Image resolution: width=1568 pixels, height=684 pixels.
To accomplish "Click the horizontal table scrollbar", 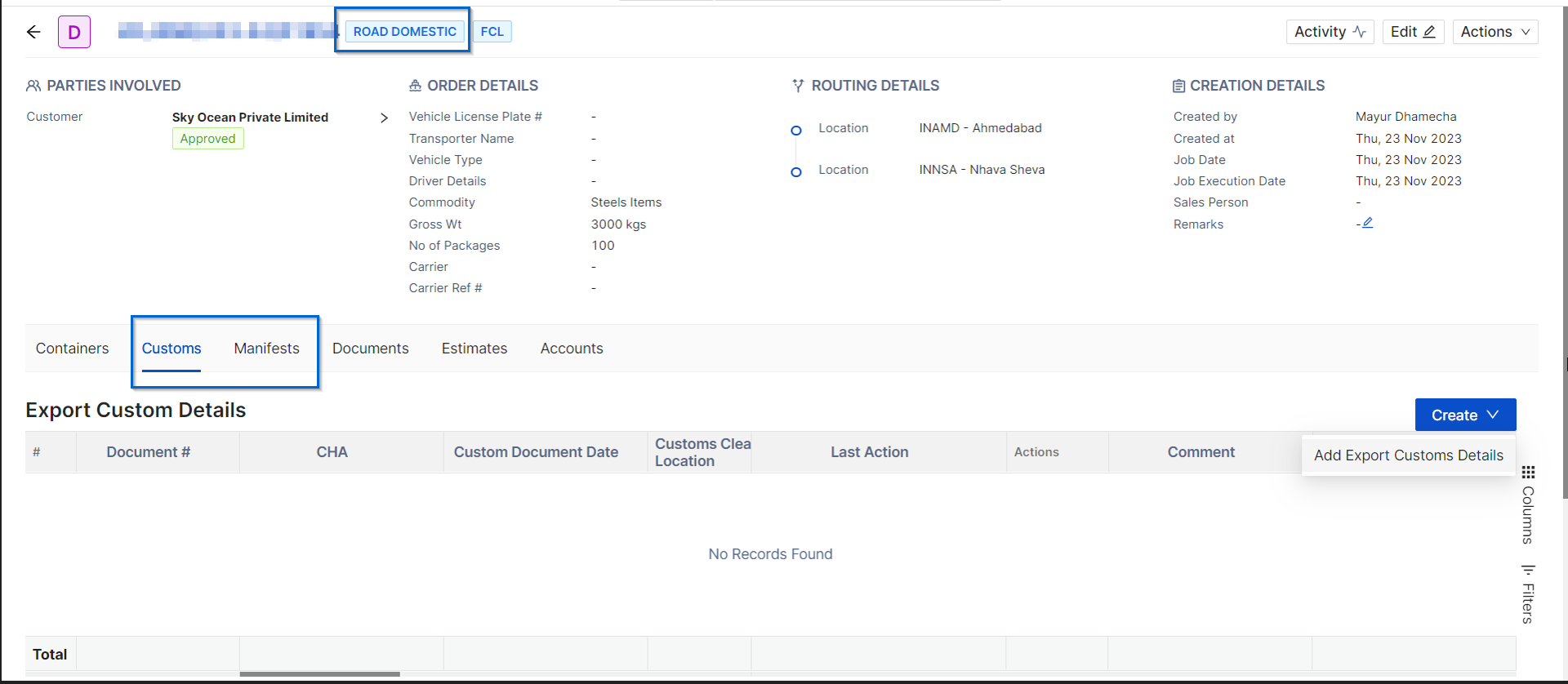I will coord(319,674).
